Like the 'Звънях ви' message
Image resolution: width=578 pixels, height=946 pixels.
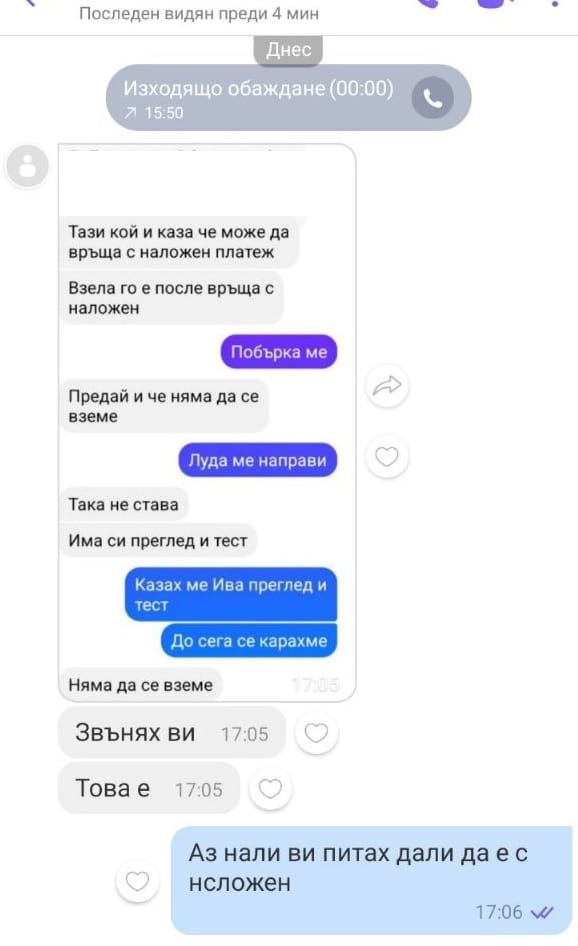[x=316, y=733]
